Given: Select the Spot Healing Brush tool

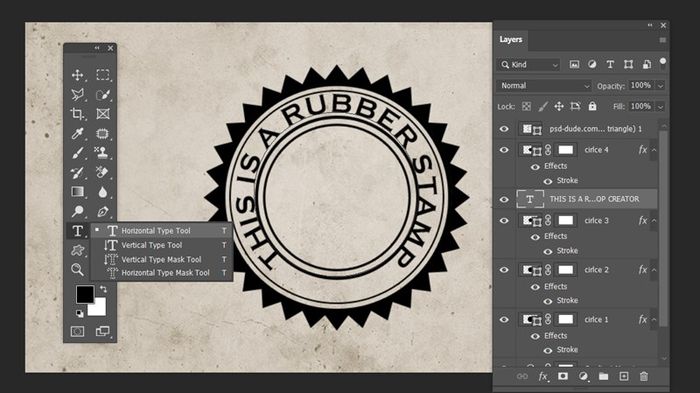Looking at the screenshot, I should tap(103, 133).
